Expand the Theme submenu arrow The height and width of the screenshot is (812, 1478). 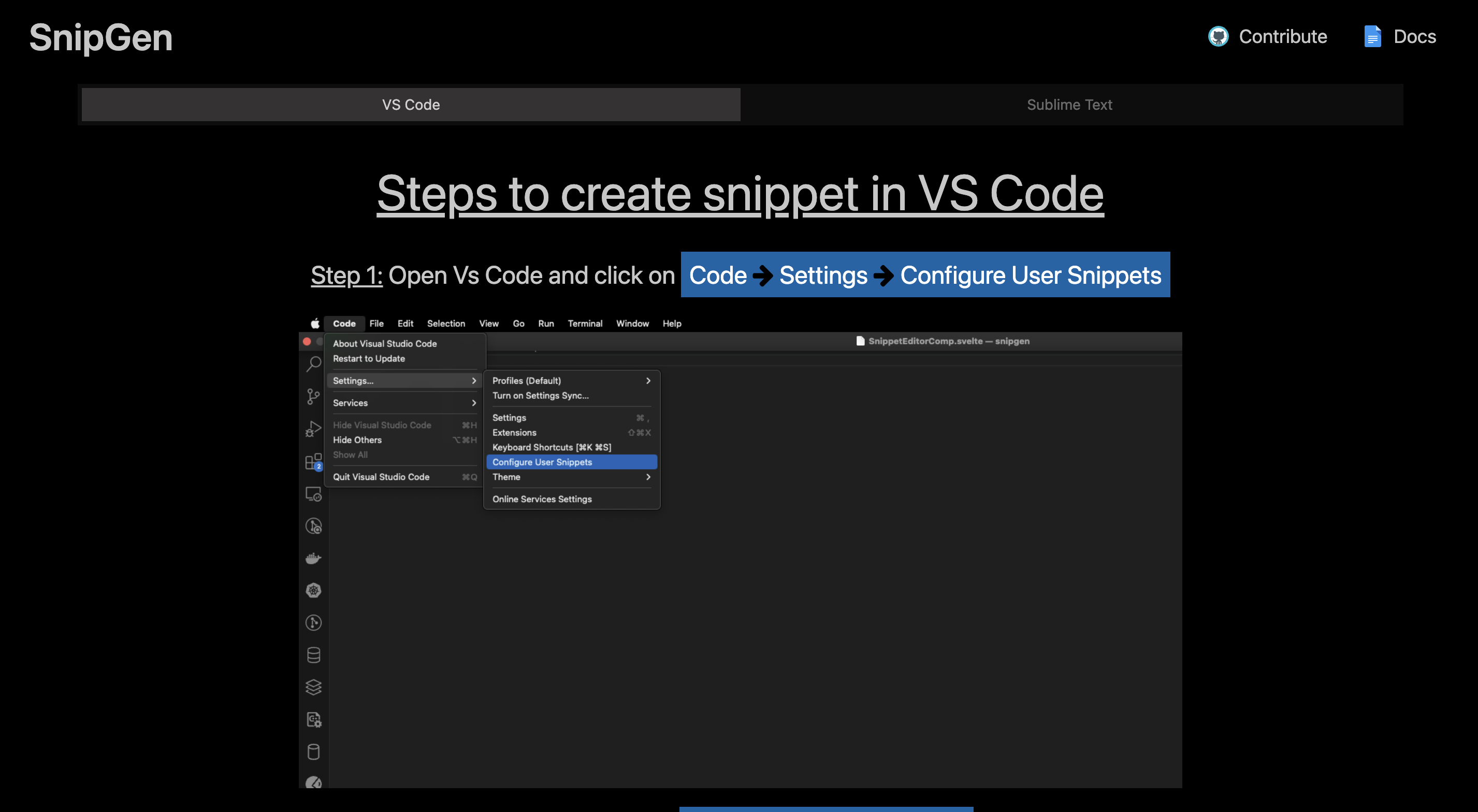[648, 477]
